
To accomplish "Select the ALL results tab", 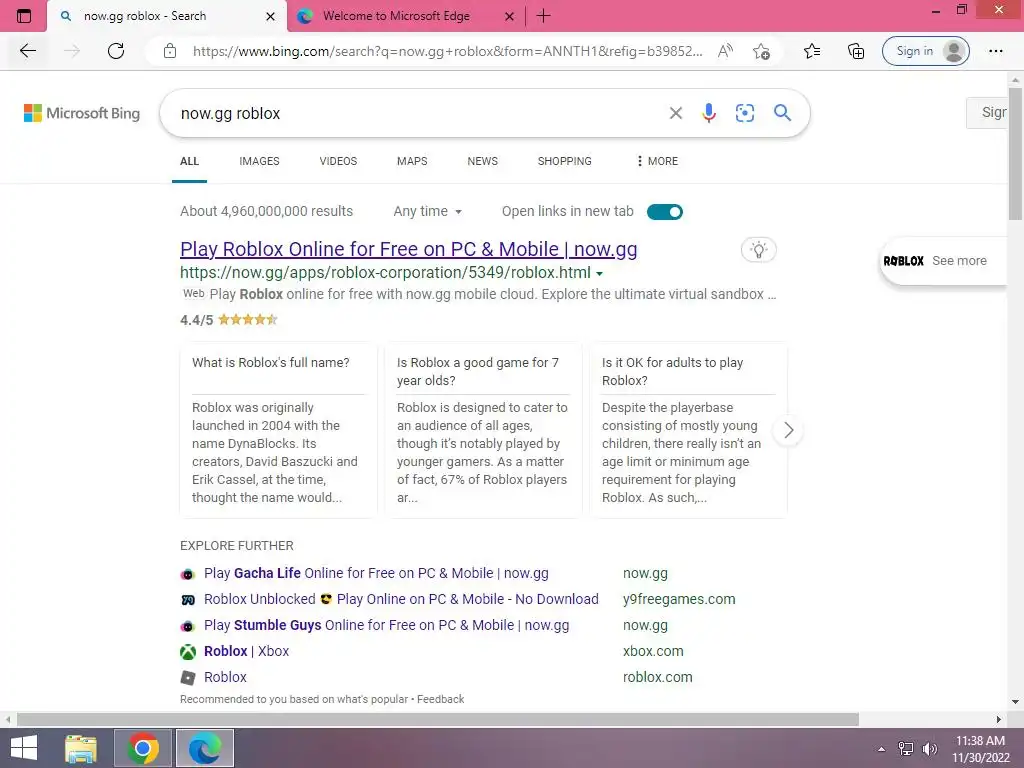I will click(x=189, y=161).
